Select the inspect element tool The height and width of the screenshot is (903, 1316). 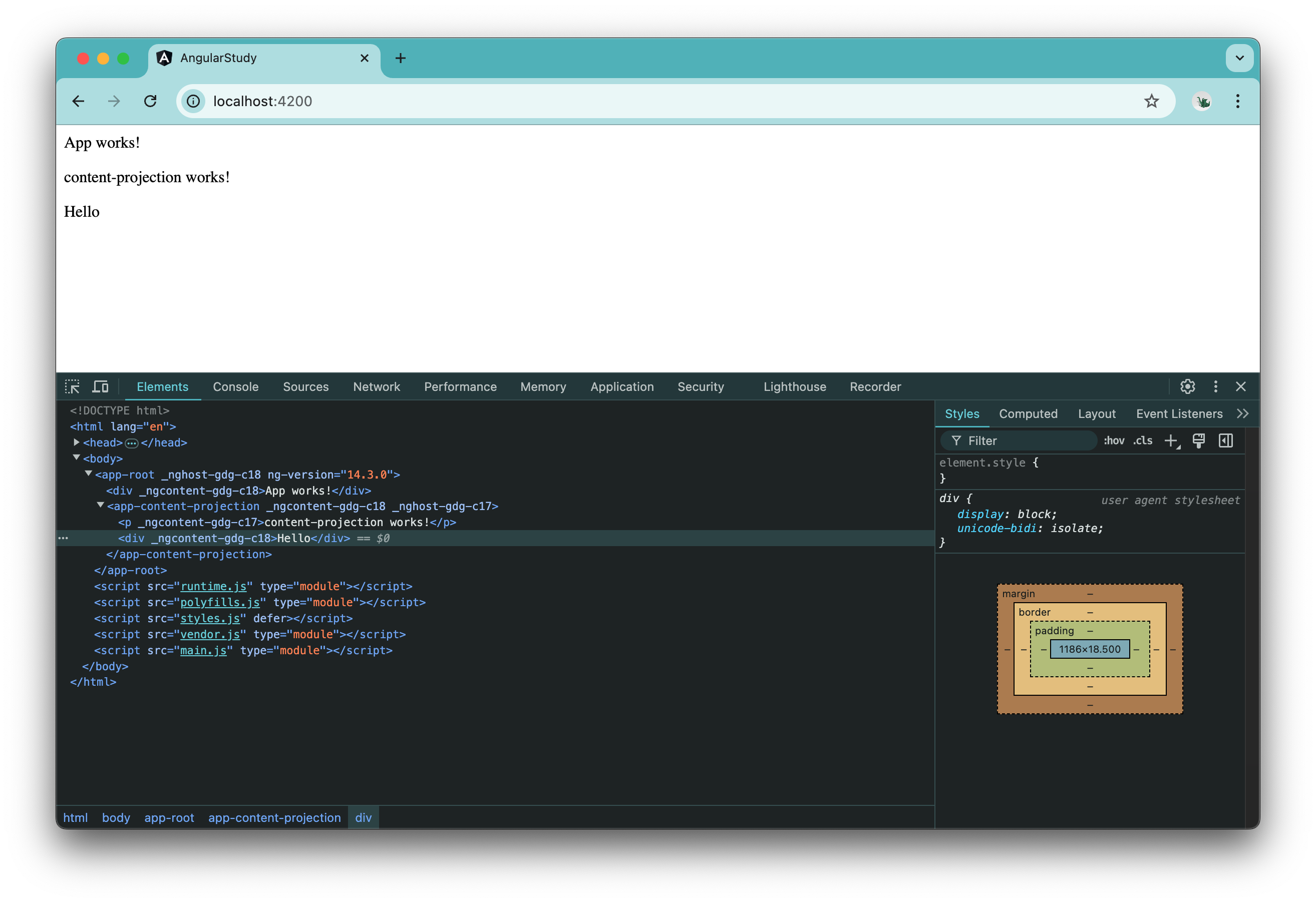73,386
